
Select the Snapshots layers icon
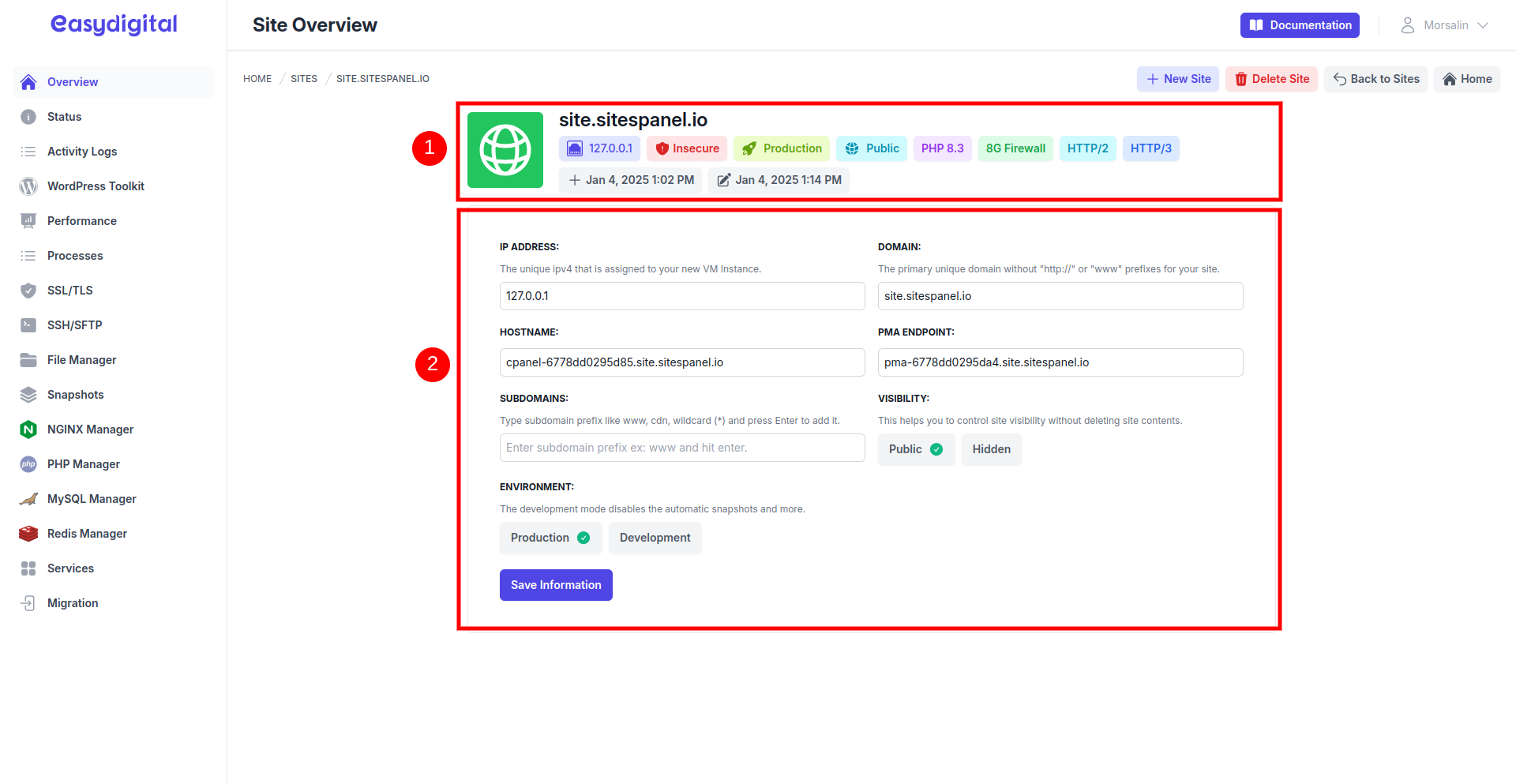pyautogui.click(x=28, y=395)
